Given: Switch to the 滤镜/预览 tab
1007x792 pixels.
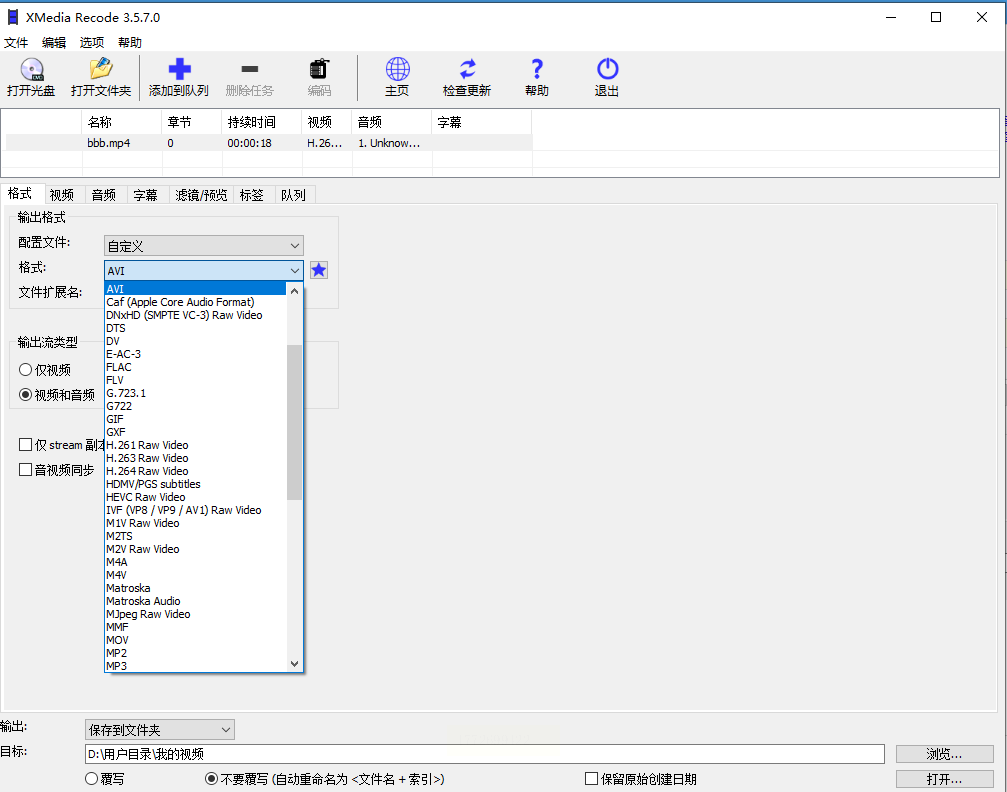Looking at the screenshot, I should (x=201, y=195).
